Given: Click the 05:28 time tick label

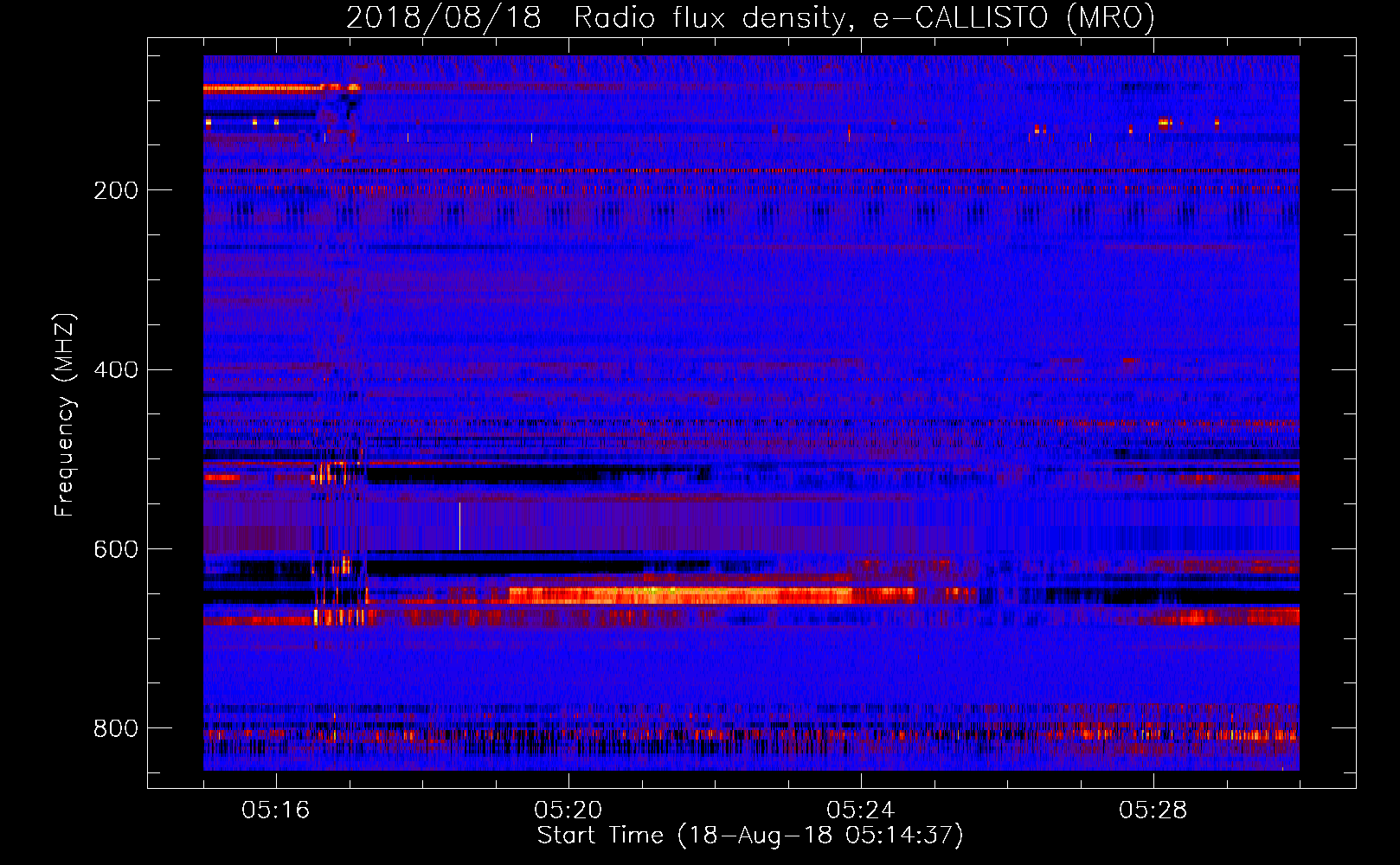Looking at the screenshot, I should (1153, 811).
